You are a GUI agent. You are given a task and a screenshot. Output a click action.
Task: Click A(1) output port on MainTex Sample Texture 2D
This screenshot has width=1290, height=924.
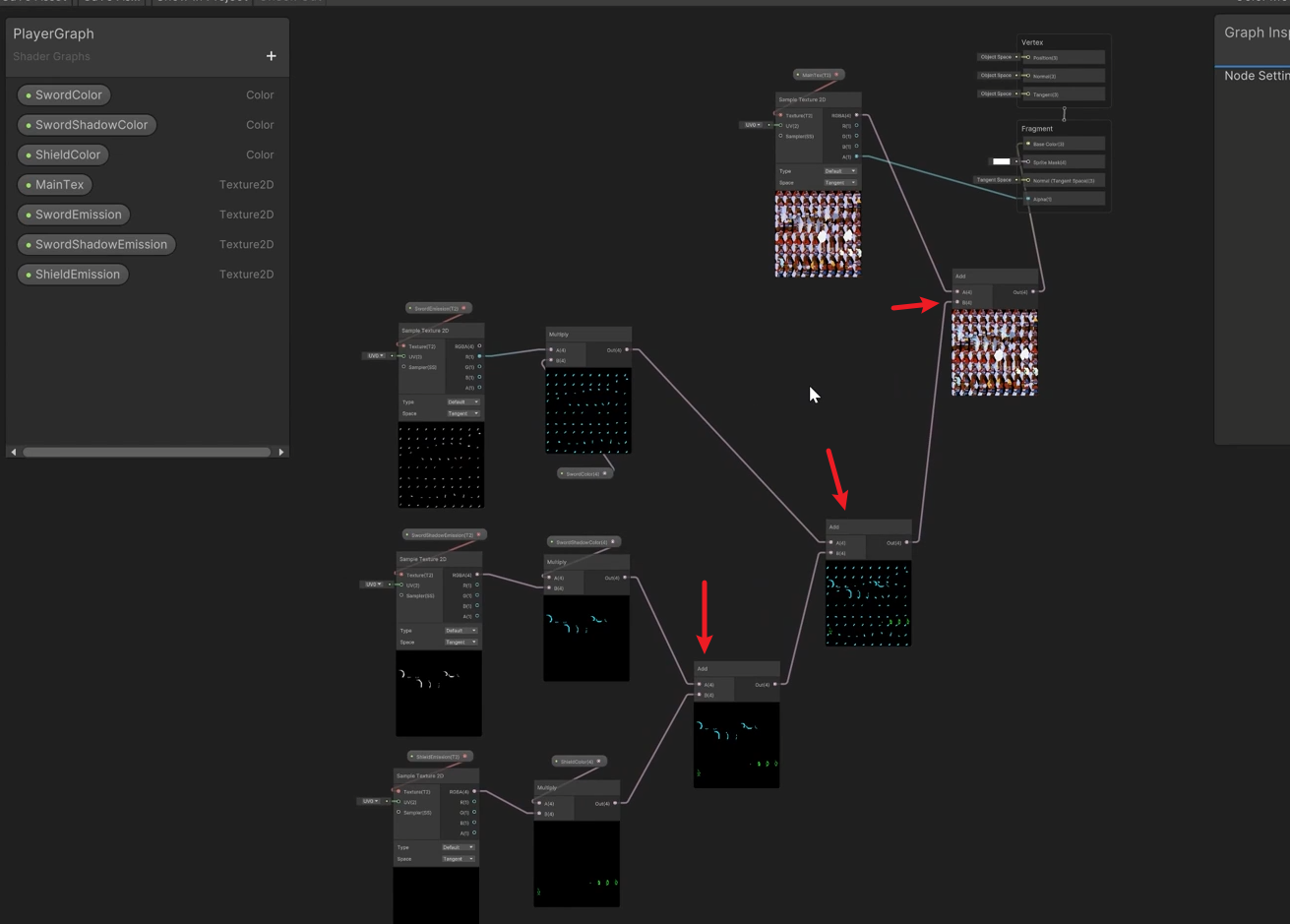pos(857,156)
